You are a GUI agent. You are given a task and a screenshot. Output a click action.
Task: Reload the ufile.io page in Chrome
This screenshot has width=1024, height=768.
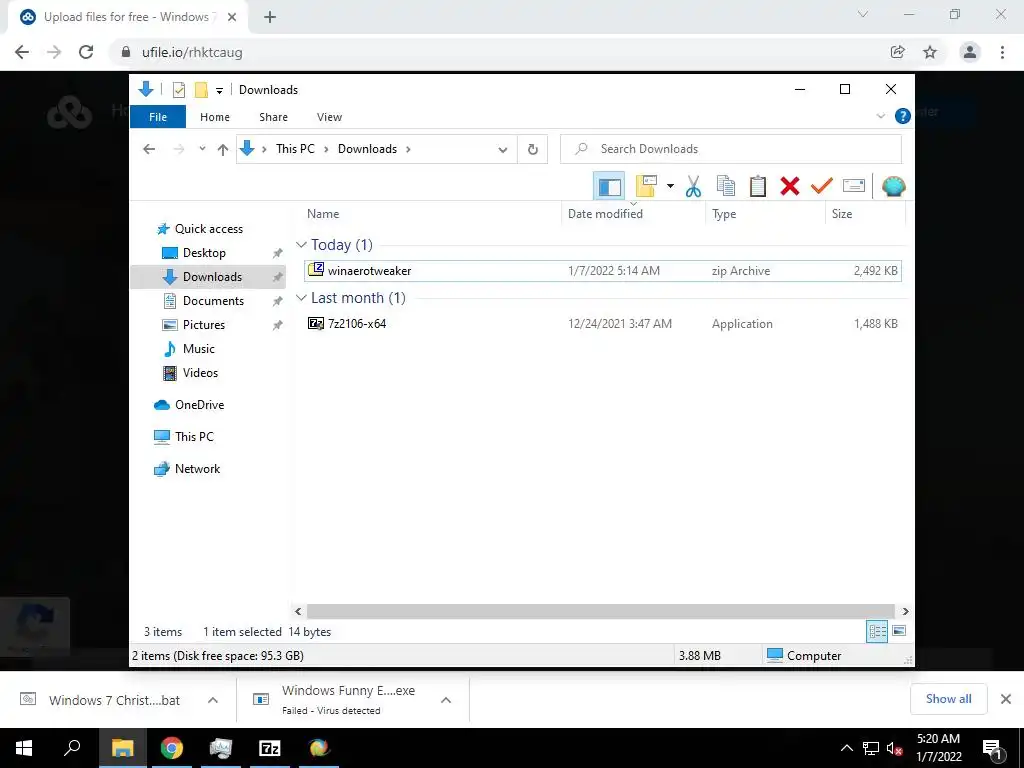(x=86, y=52)
